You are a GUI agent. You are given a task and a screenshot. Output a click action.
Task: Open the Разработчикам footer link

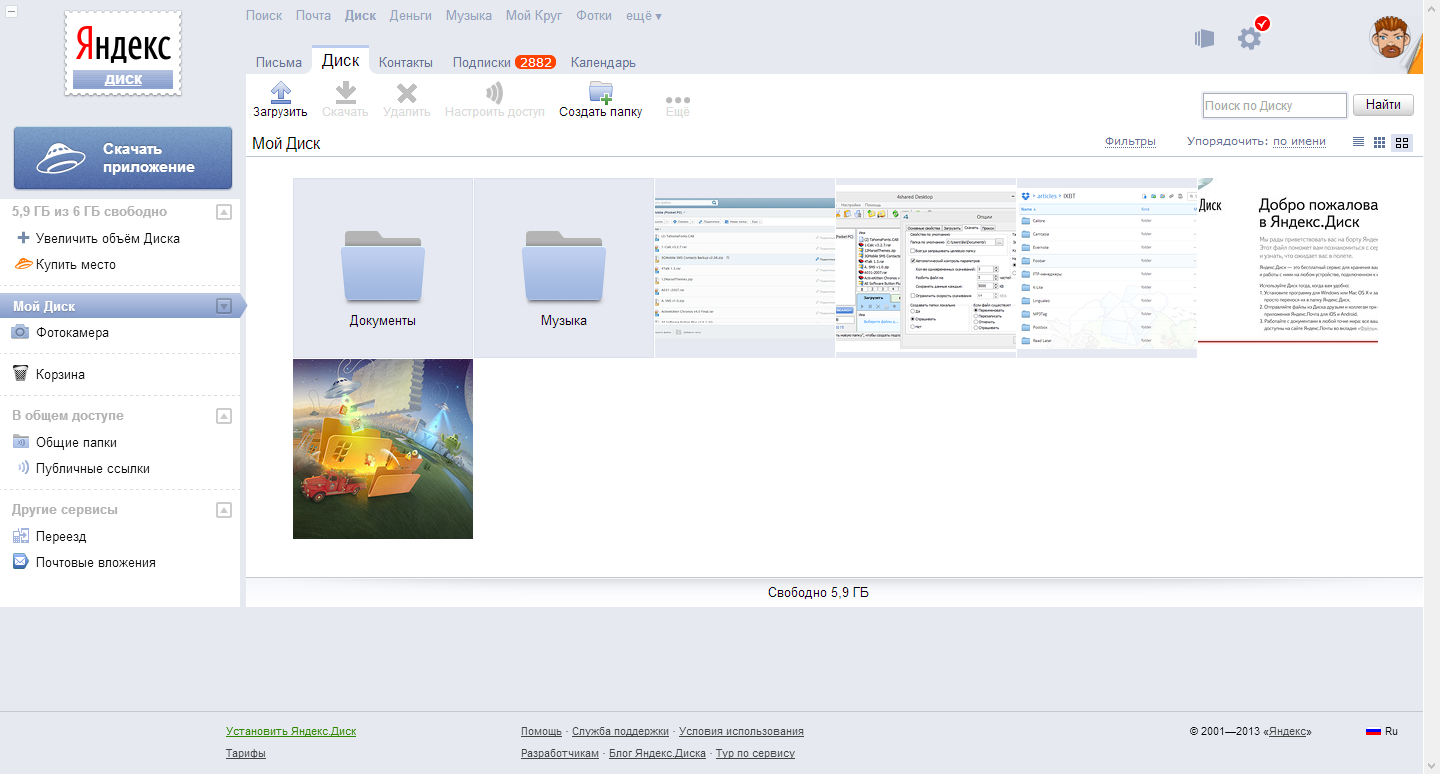(x=560, y=753)
